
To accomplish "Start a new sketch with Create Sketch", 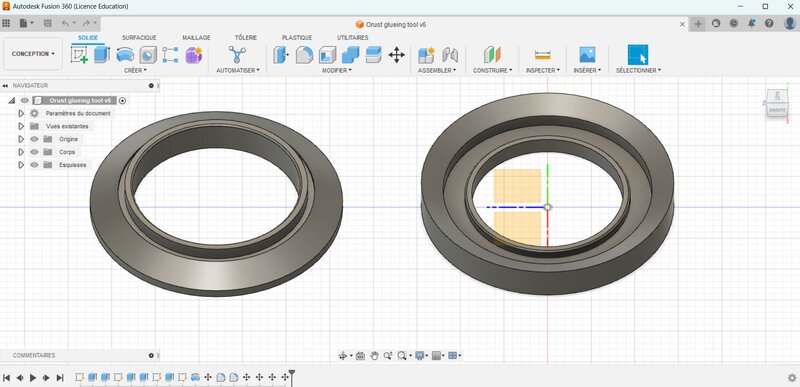I will [x=79, y=55].
